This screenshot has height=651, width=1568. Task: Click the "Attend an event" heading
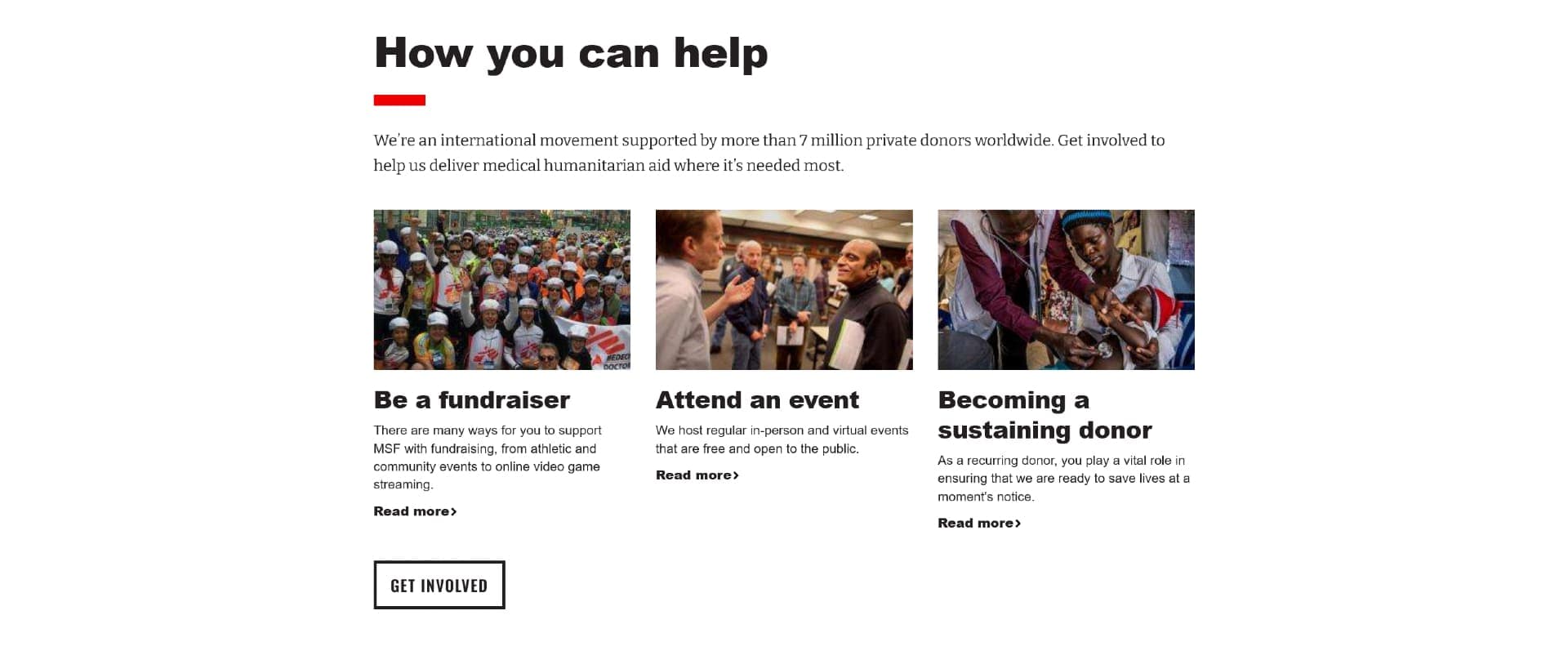[757, 400]
